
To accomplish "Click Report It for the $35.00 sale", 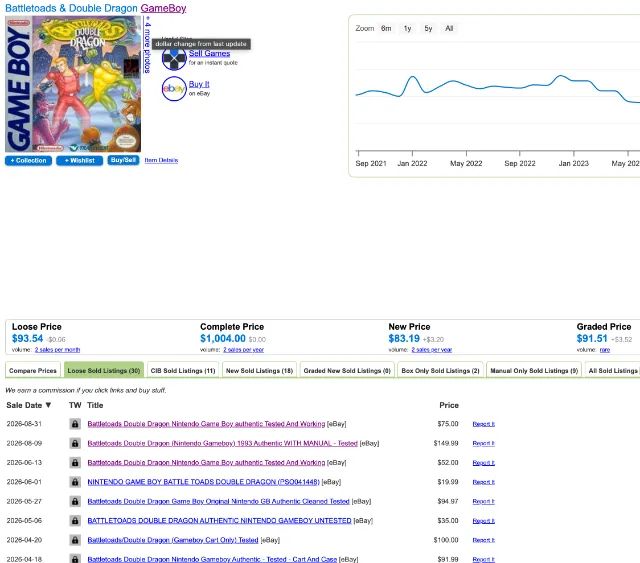I will click(x=483, y=521).
